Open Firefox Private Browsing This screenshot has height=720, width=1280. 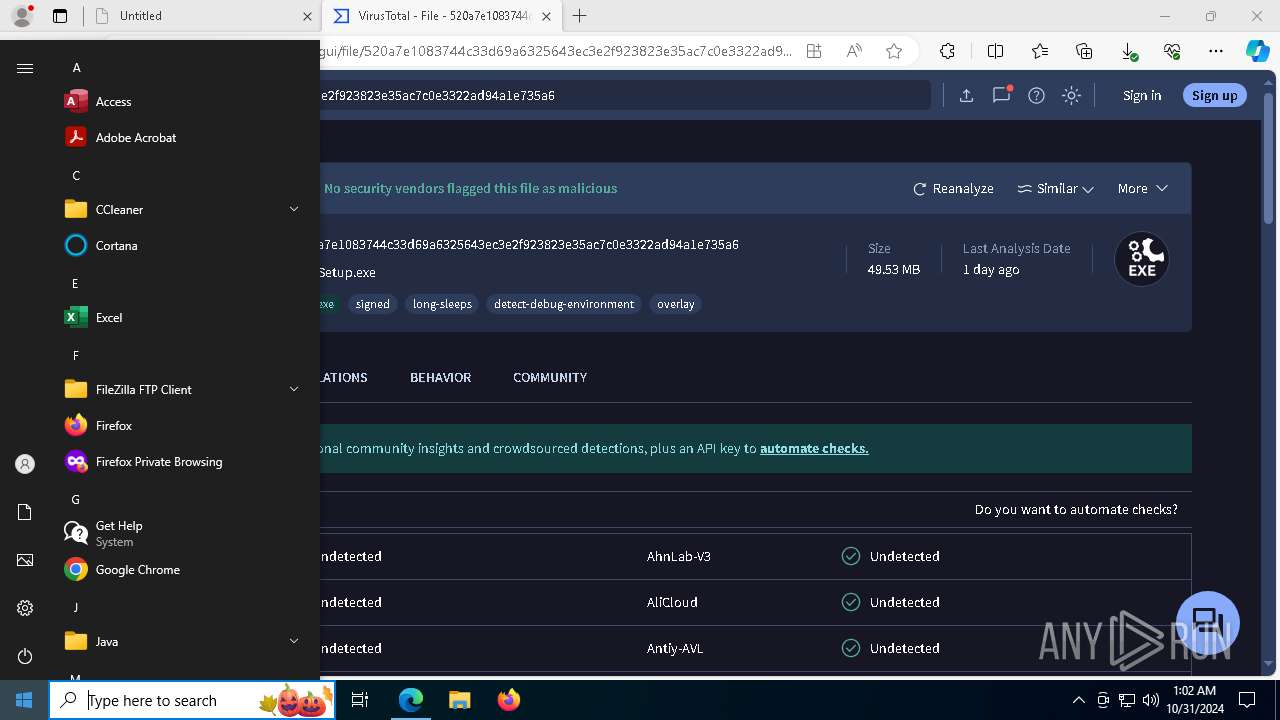[x=180, y=461]
